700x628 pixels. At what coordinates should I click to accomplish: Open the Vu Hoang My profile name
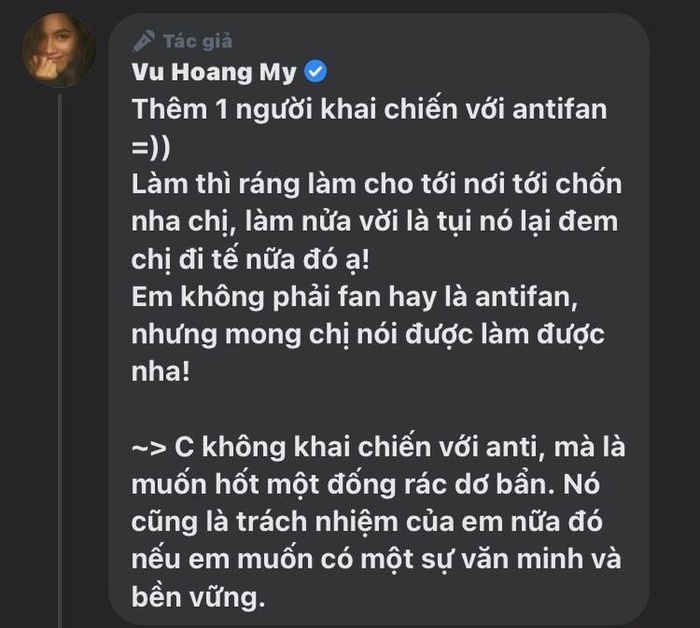pos(214,72)
